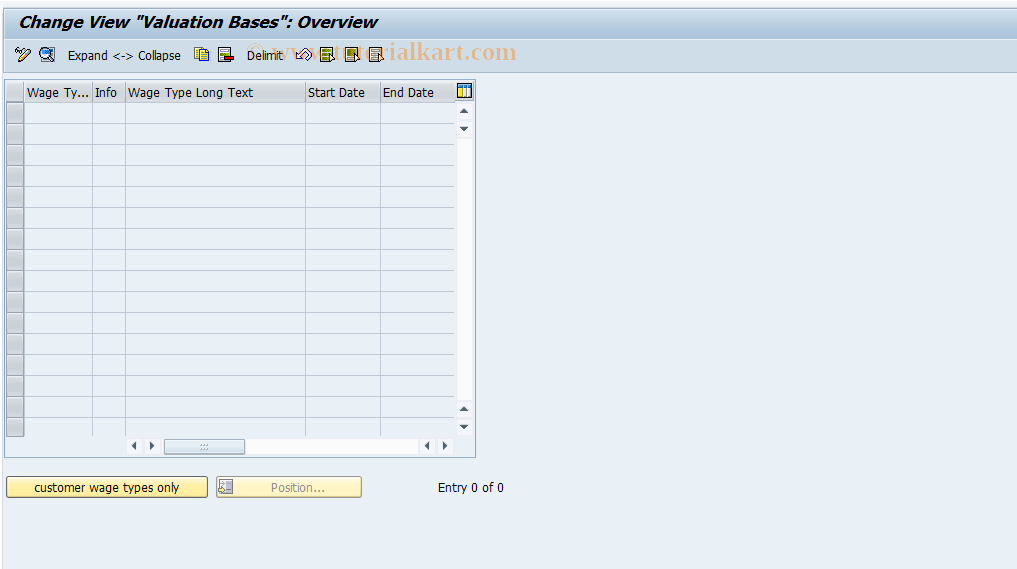Click table select-all corner cell

[x=15, y=93]
